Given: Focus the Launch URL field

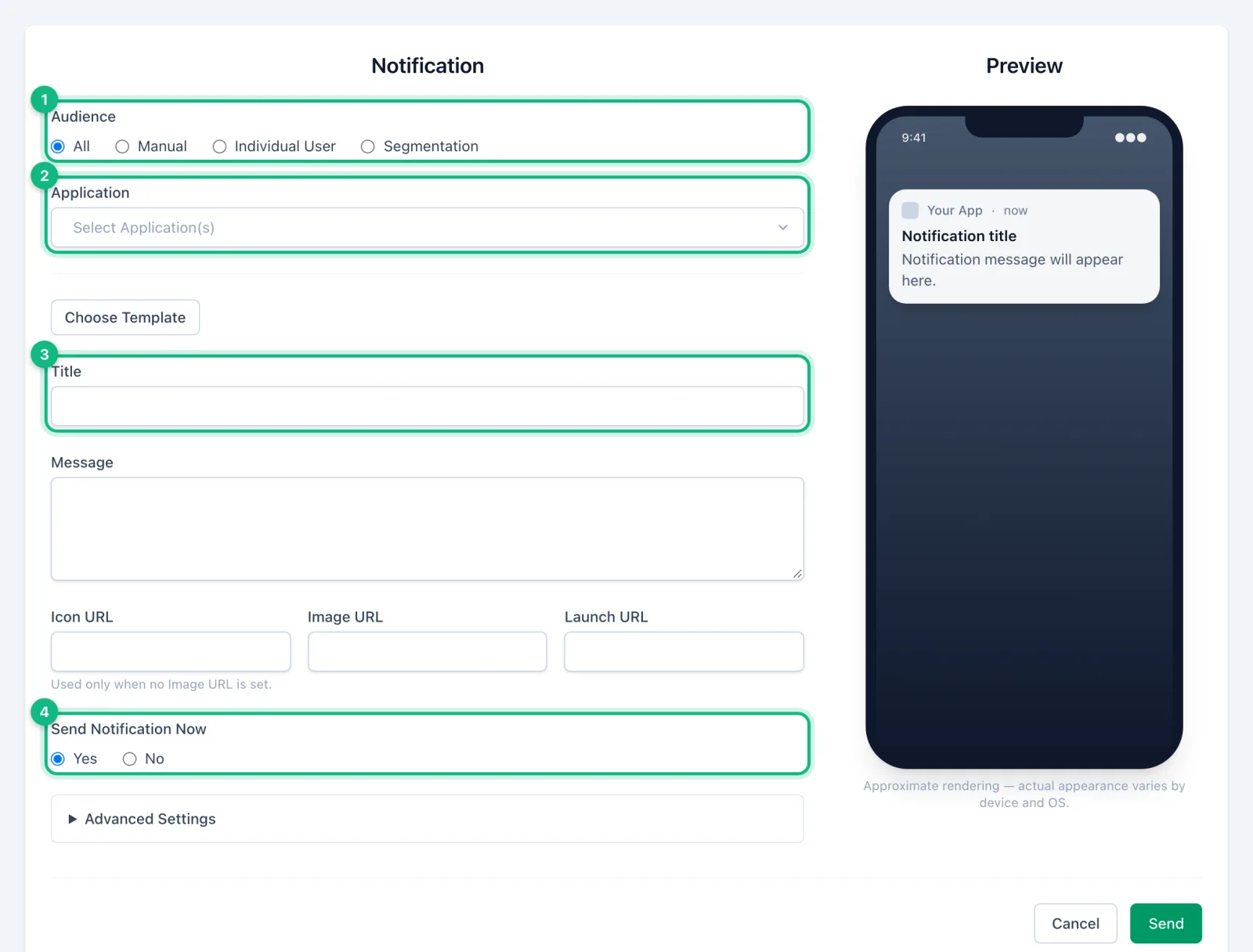Looking at the screenshot, I should tap(684, 651).
